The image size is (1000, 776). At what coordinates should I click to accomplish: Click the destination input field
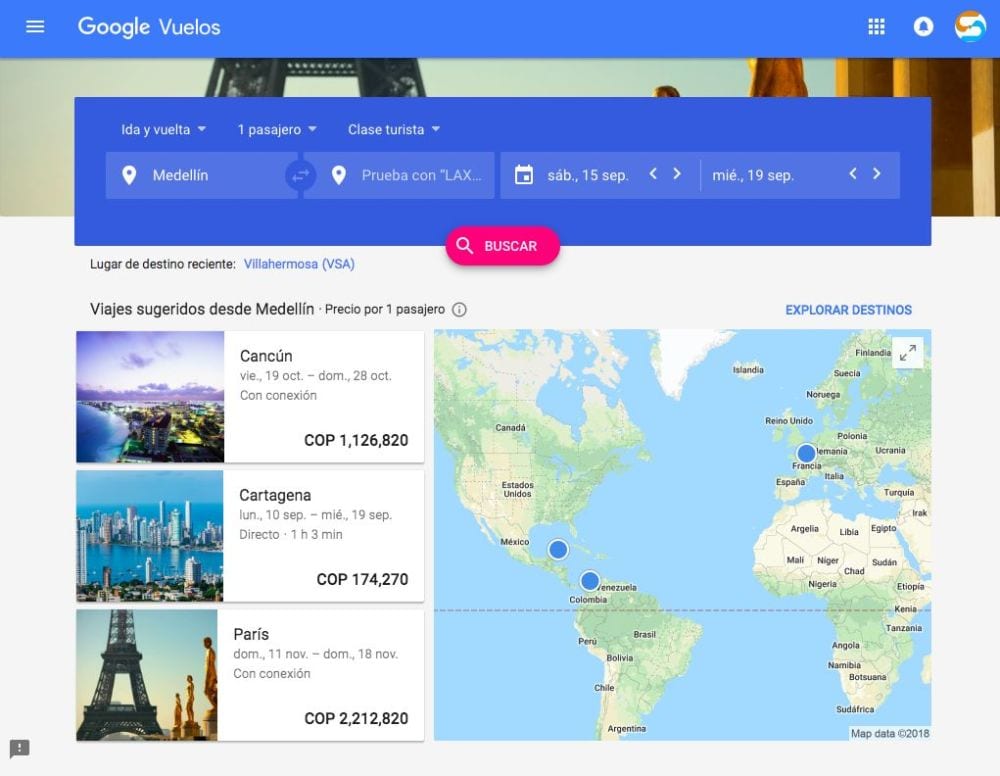click(x=420, y=176)
